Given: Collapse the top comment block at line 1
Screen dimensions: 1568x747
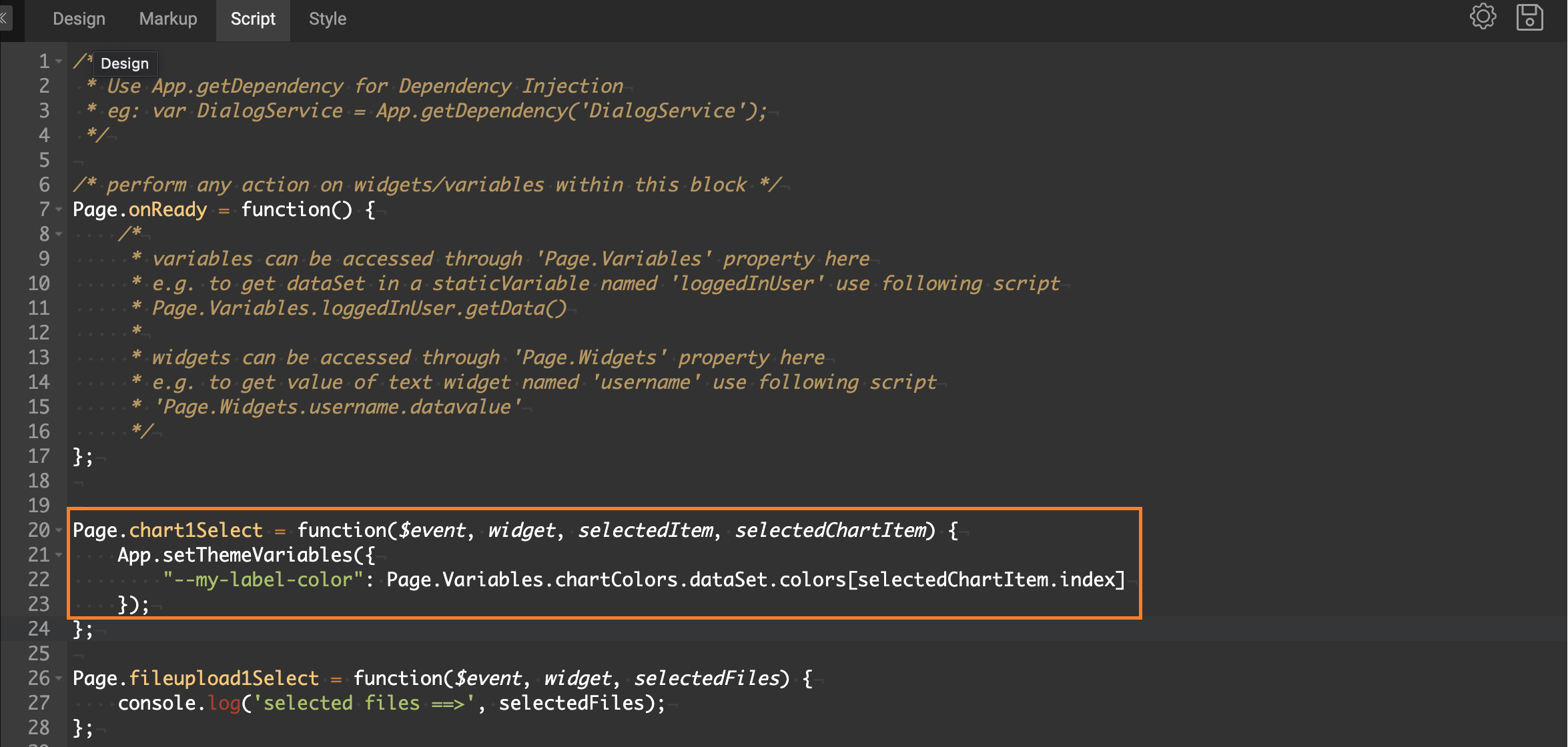Looking at the screenshot, I should [x=57, y=61].
